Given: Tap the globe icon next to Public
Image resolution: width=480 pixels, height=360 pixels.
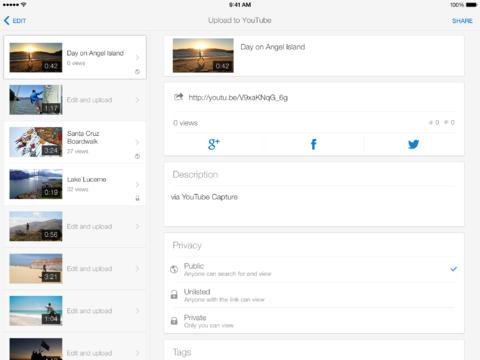Looking at the screenshot, I should 174,269.
